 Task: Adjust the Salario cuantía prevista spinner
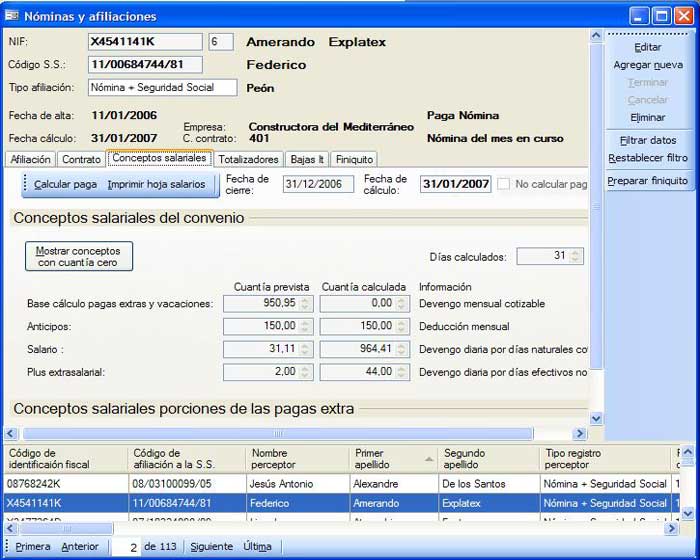(305, 349)
